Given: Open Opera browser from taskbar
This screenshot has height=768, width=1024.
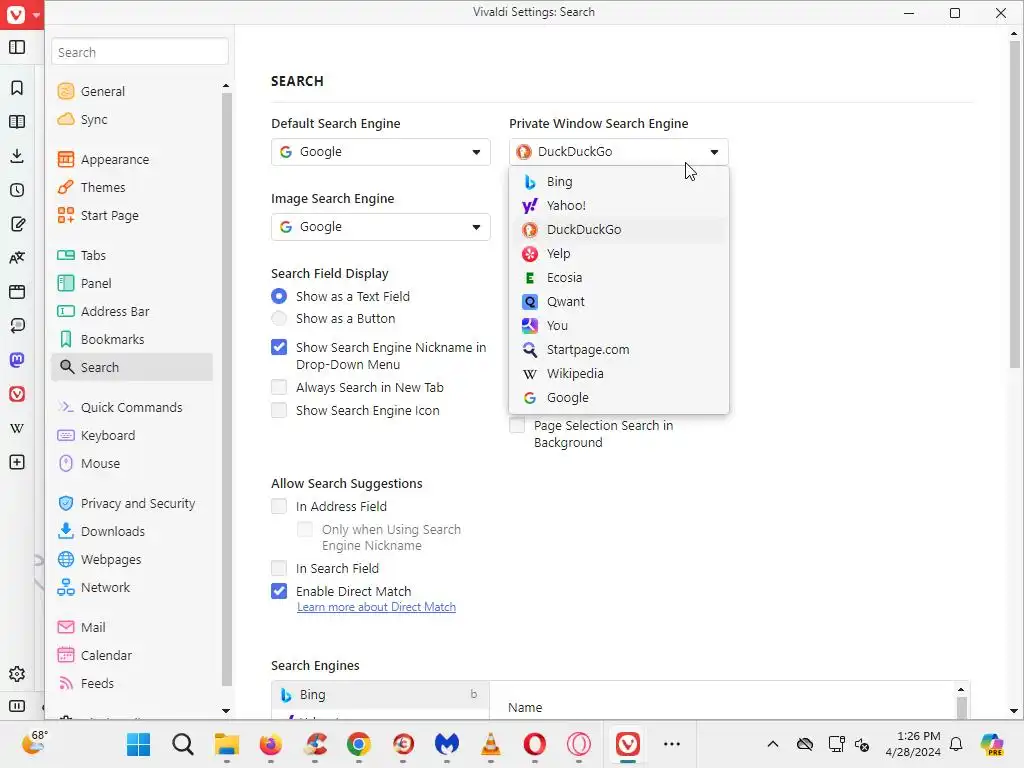Looking at the screenshot, I should (534, 744).
